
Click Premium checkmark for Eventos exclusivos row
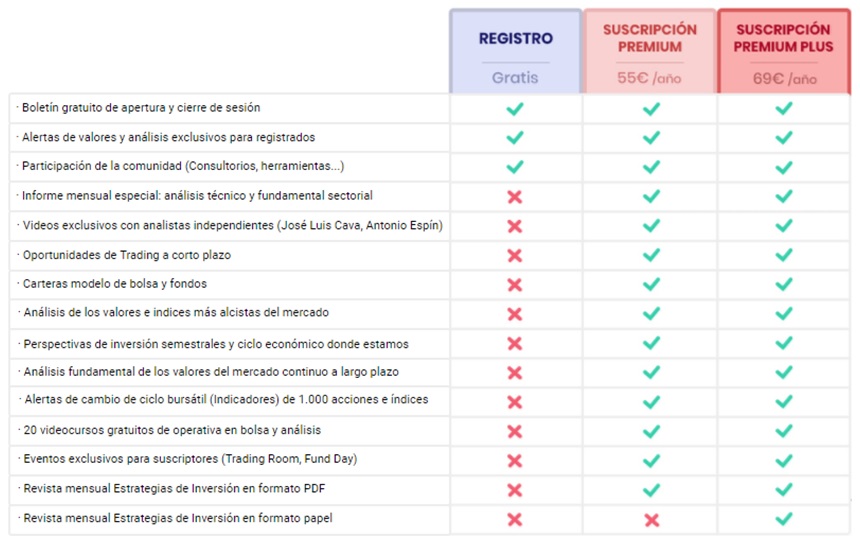pyautogui.click(x=651, y=460)
